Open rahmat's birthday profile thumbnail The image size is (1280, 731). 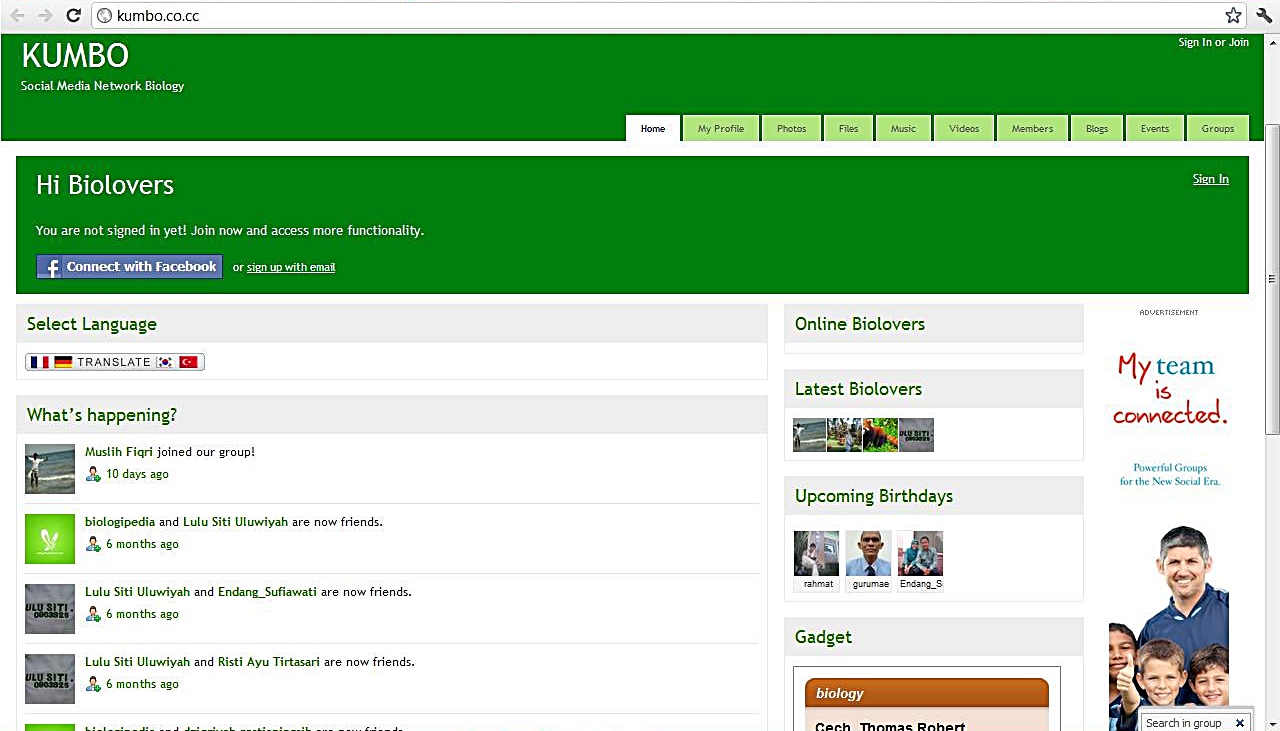816,553
